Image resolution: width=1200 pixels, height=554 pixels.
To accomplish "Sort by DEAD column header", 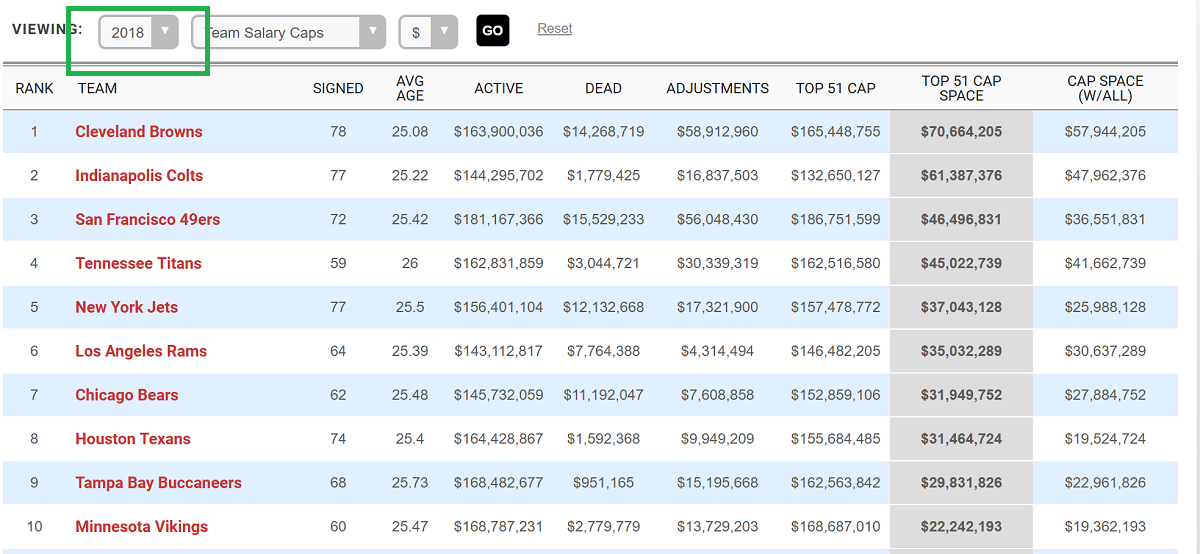I will coord(603,88).
